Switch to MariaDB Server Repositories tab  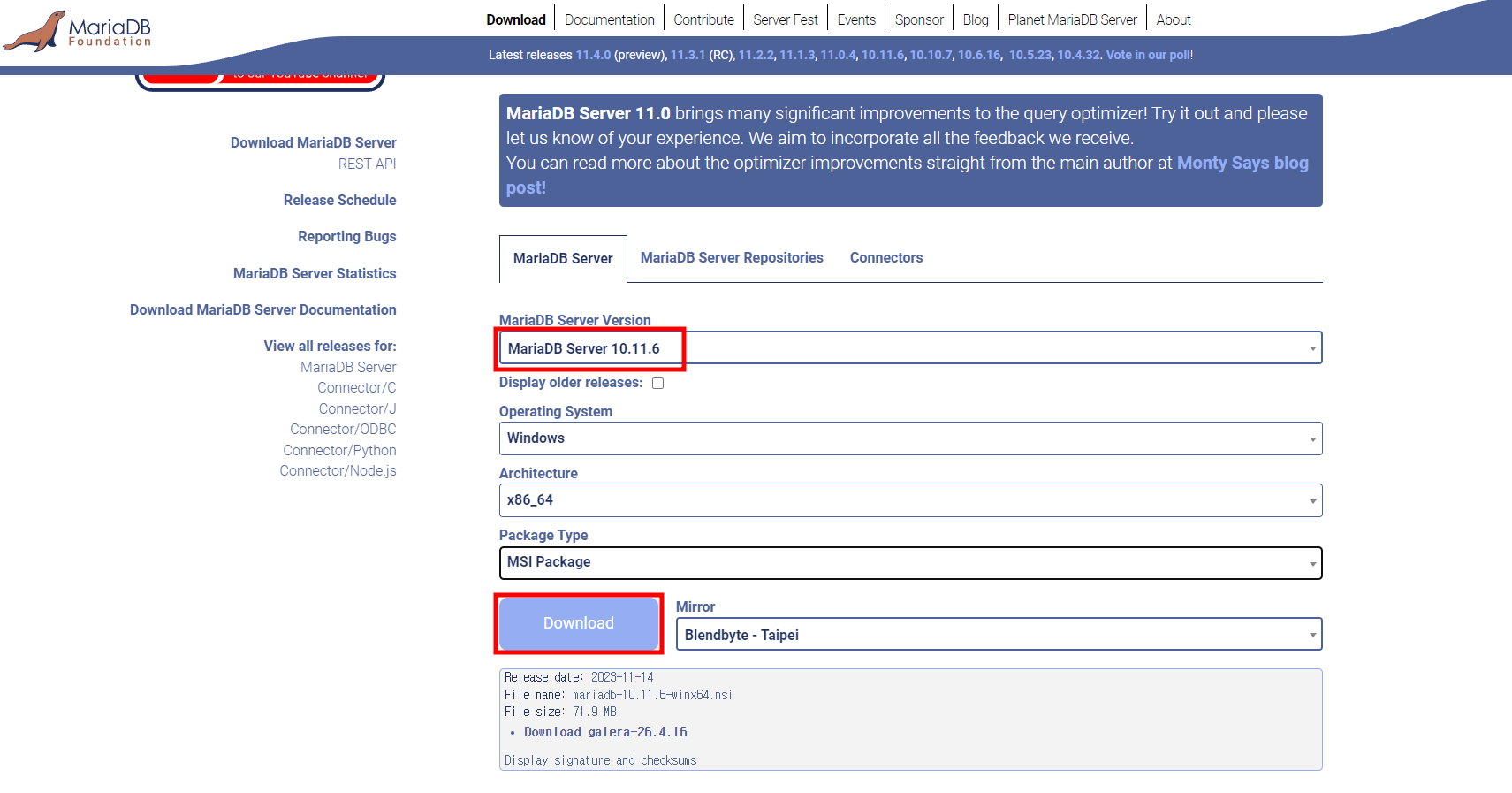click(732, 257)
